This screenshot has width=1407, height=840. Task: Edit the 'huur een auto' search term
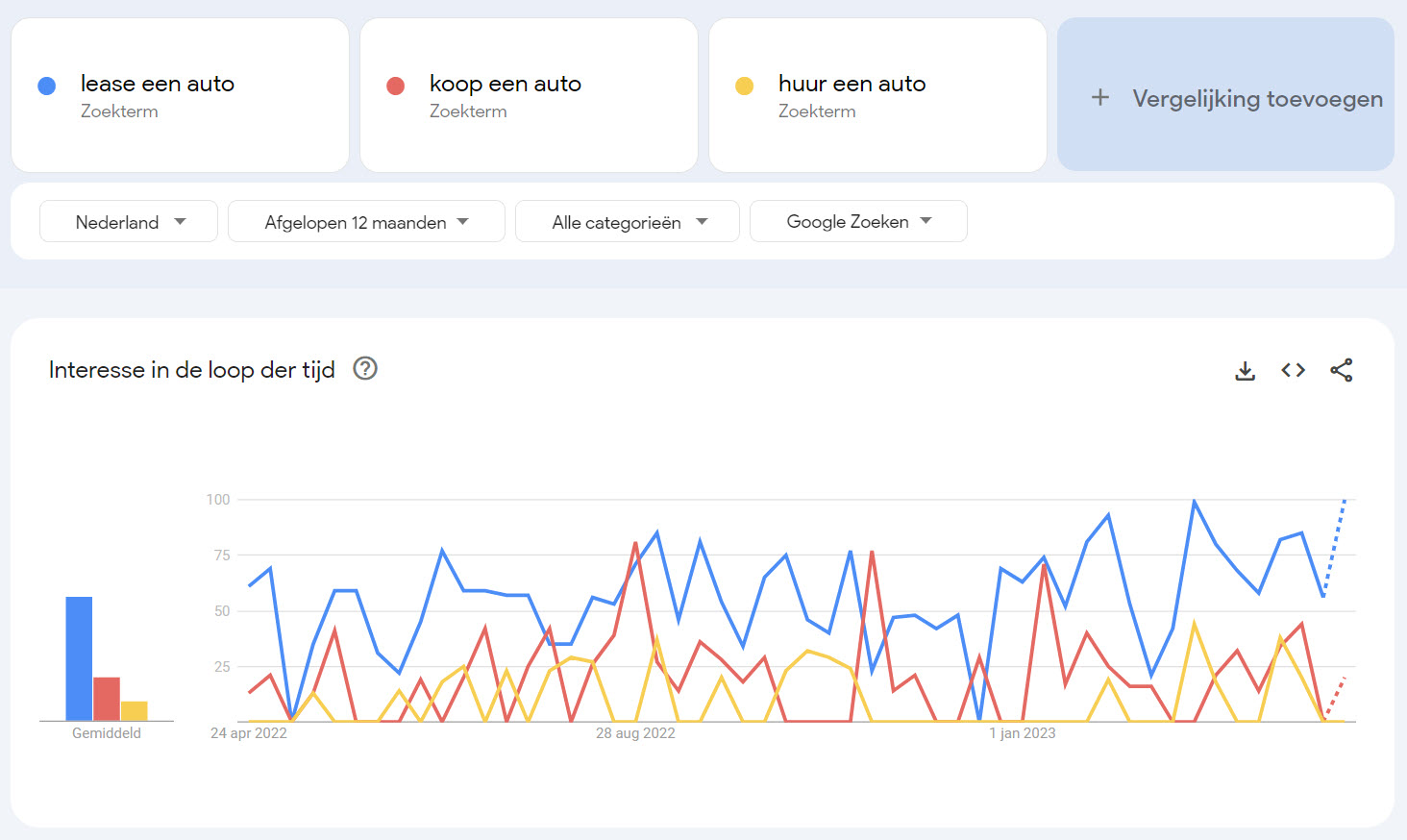click(x=852, y=84)
